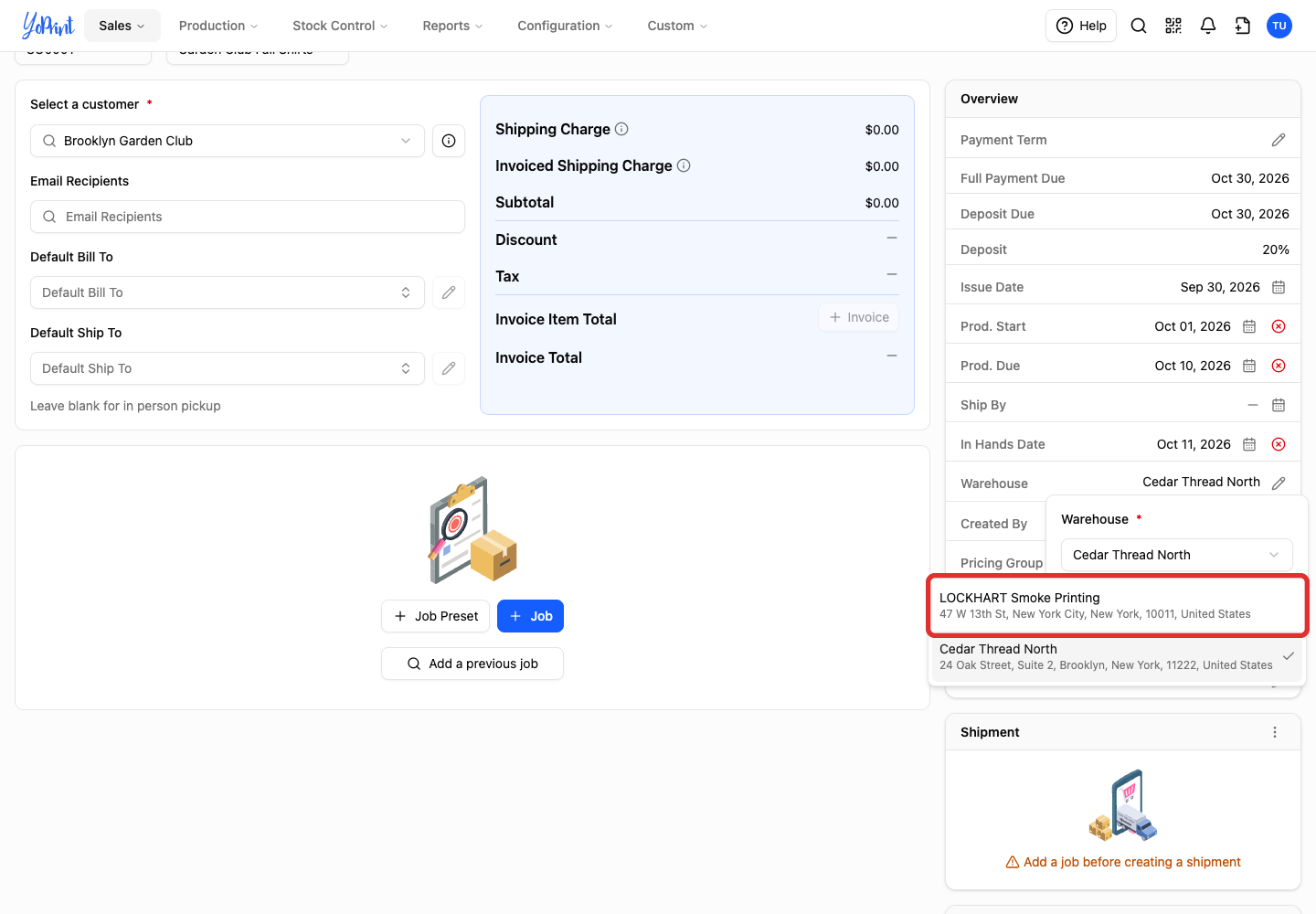Clear the Prod. Due date

[x=1279, y=366]
